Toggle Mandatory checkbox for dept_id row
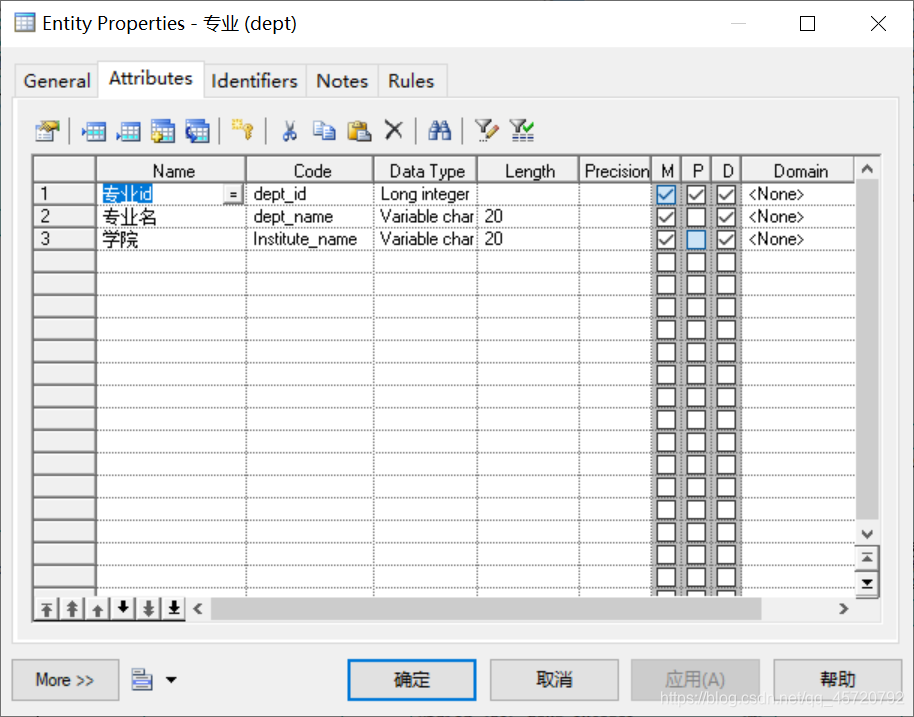 pos(666,194)
